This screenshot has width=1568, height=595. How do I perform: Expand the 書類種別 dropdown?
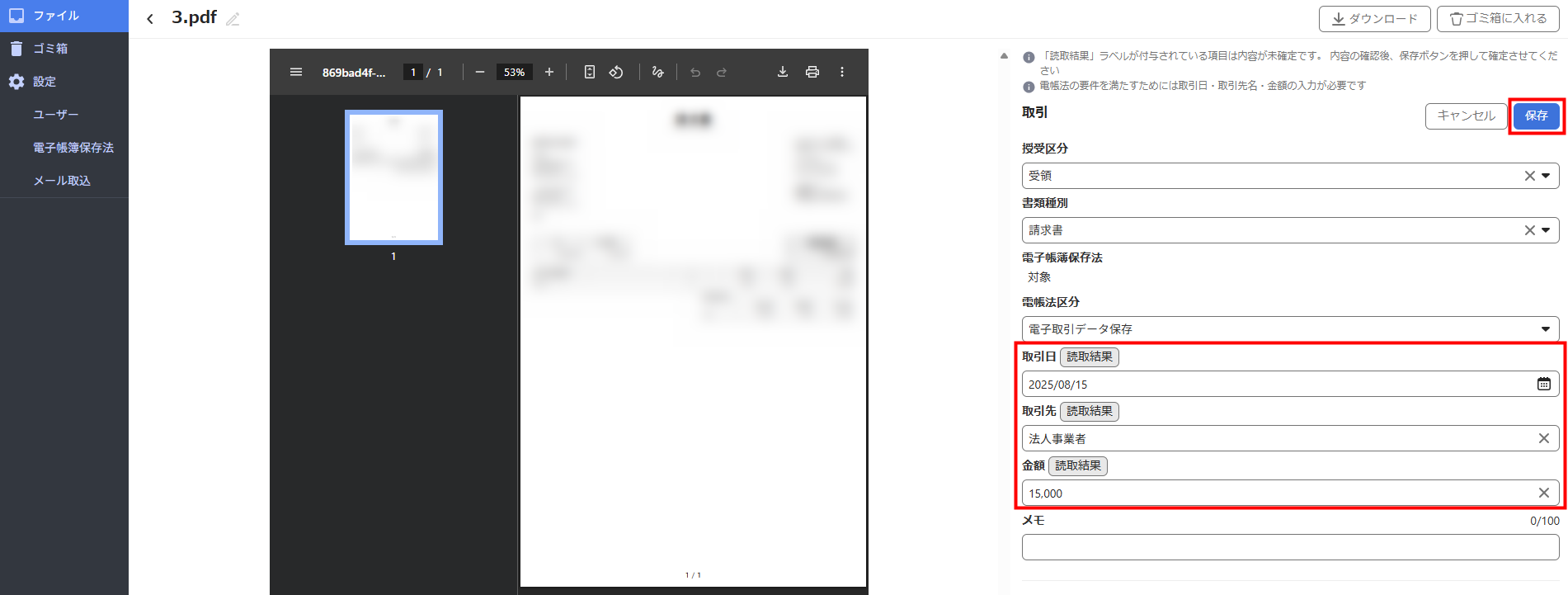[1546, 230]
